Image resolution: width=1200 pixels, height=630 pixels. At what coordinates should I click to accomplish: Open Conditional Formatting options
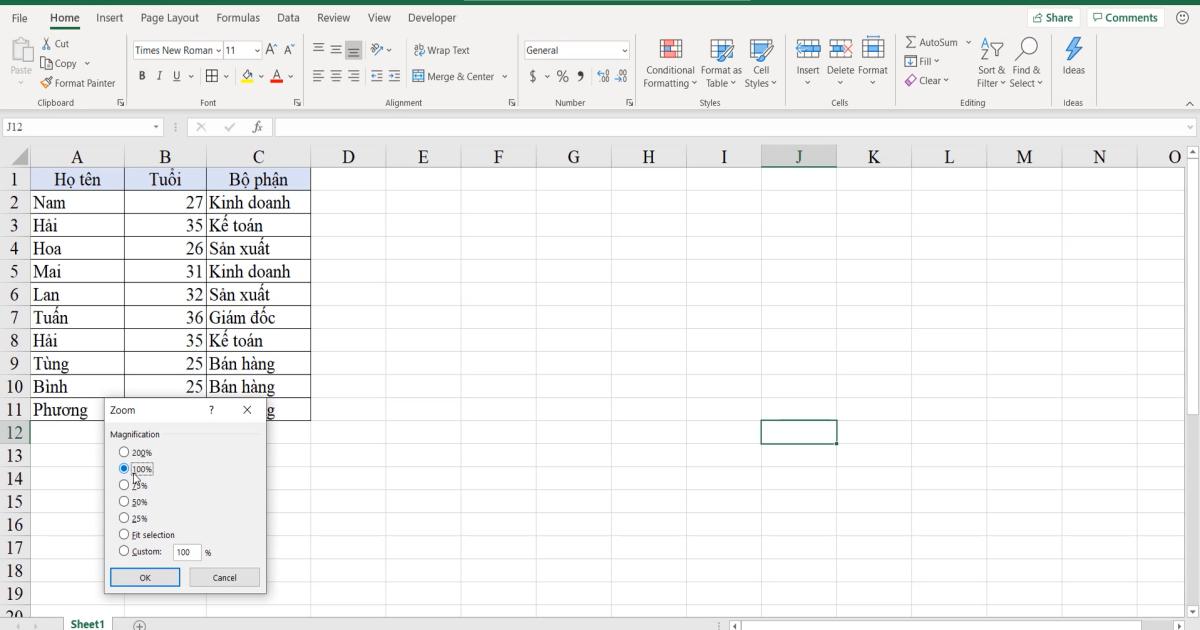(x=669, y=63)
